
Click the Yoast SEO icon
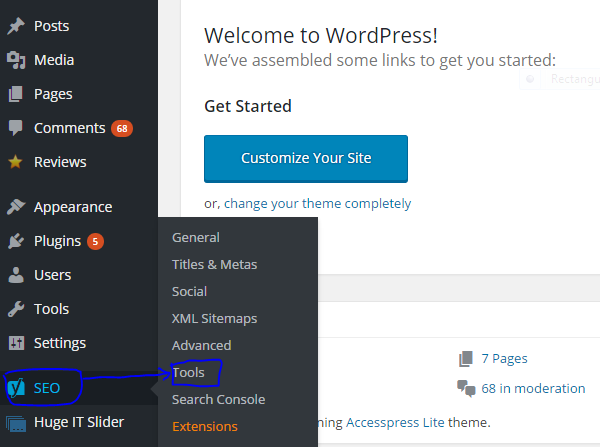pyautogui.click(x=16, y=388)
